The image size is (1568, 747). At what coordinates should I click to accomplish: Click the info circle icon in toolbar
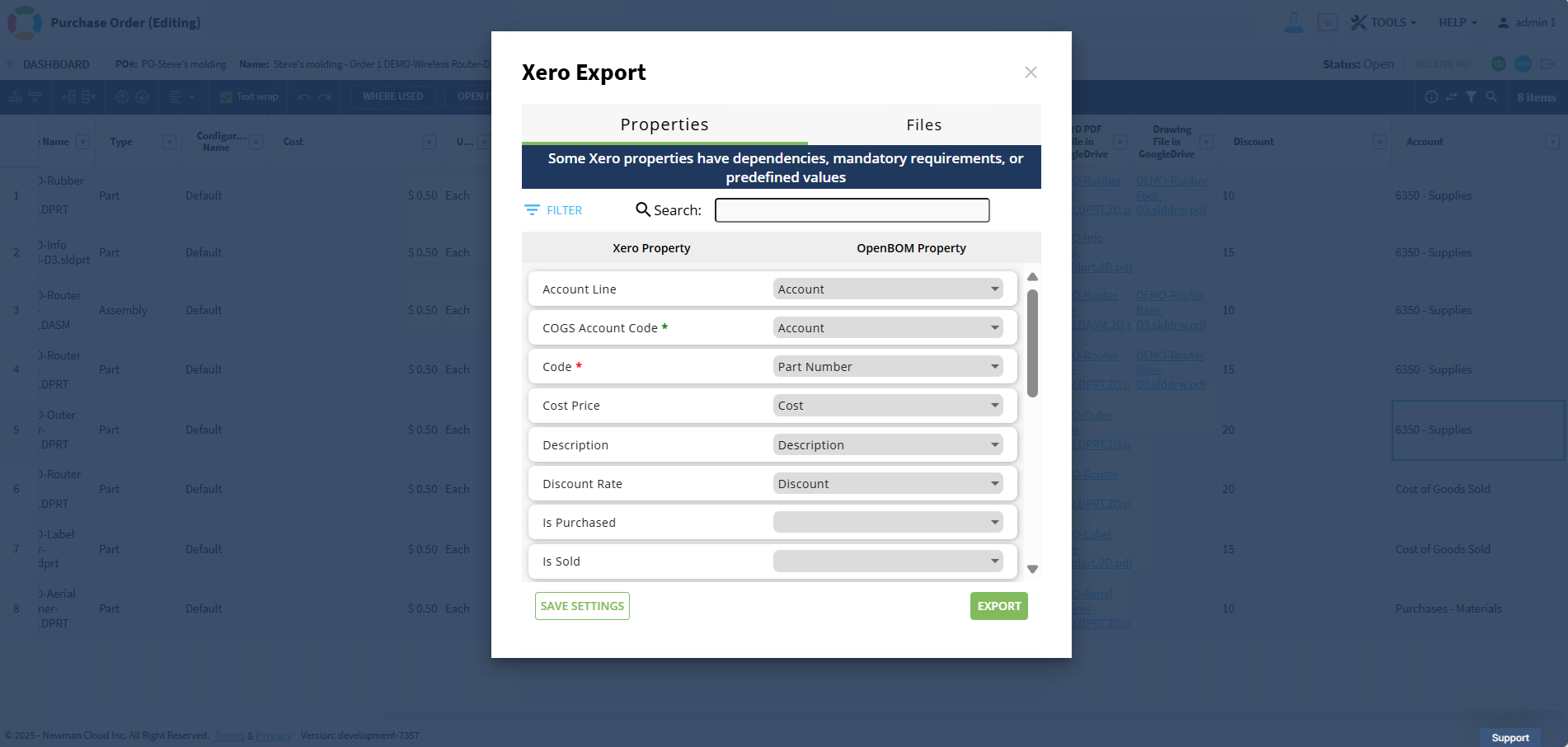pyautogui.click(x=1431, y=97)
